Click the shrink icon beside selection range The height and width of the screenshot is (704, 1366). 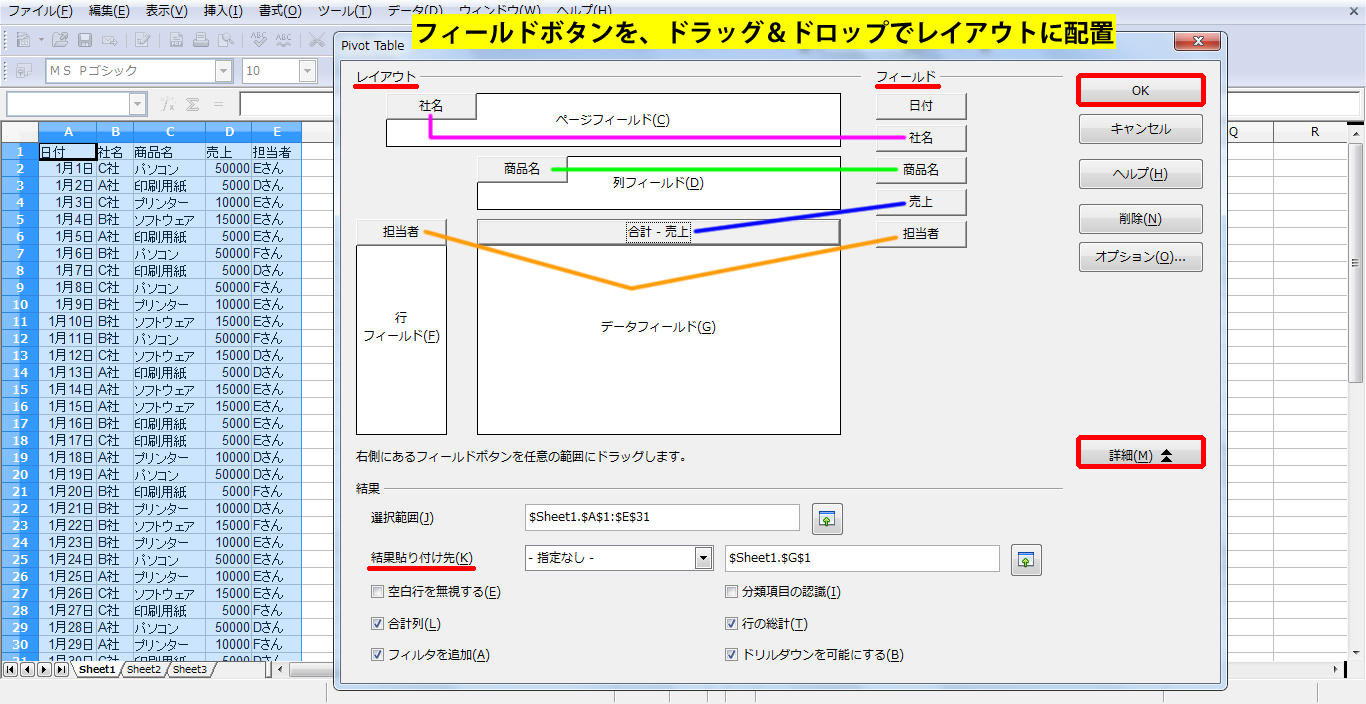[x=827, y=518]
